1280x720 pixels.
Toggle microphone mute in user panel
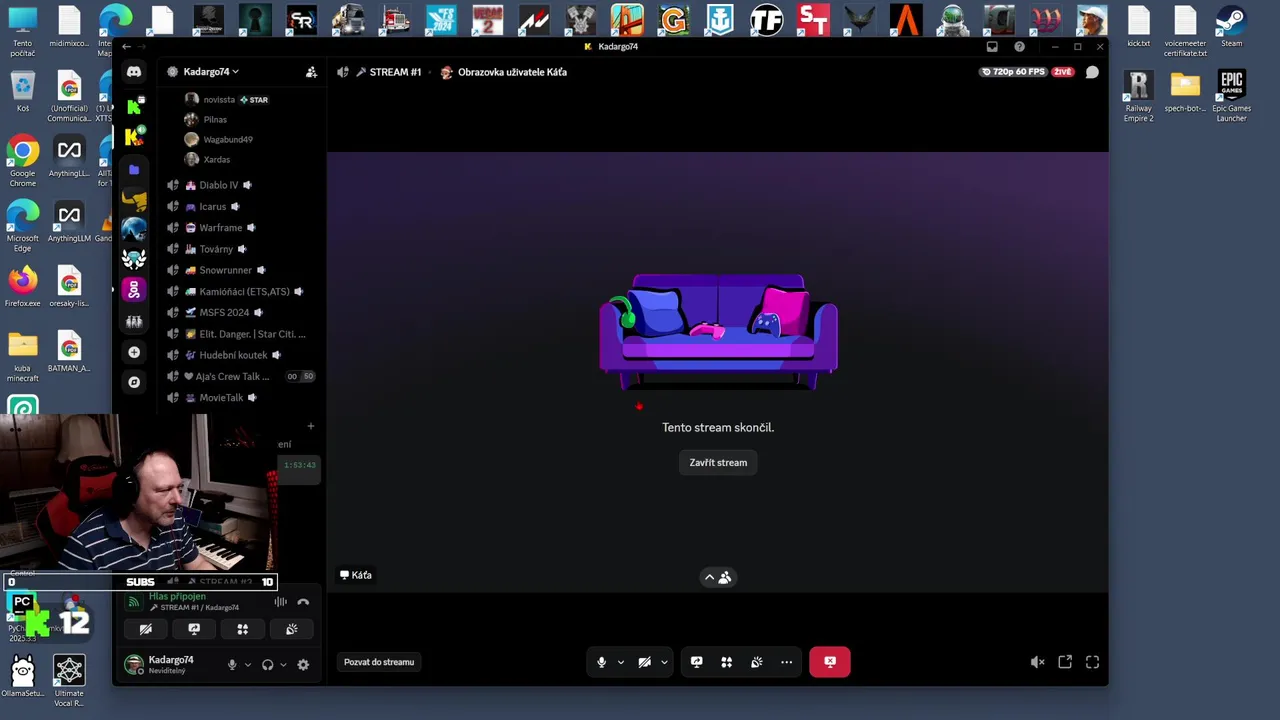click(x=232, y=664)
